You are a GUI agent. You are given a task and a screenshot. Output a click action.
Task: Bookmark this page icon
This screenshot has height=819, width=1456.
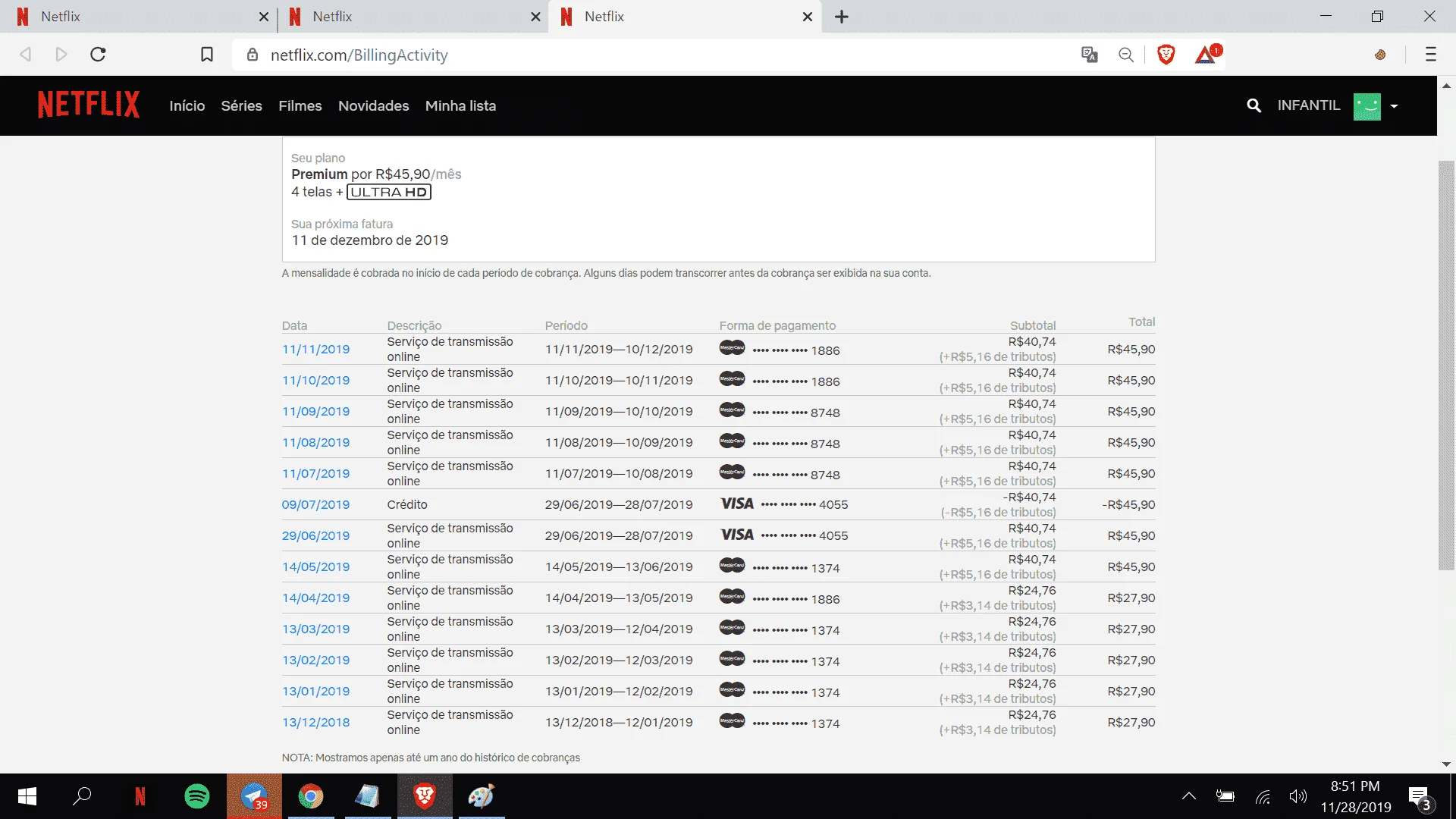point(206,55)
